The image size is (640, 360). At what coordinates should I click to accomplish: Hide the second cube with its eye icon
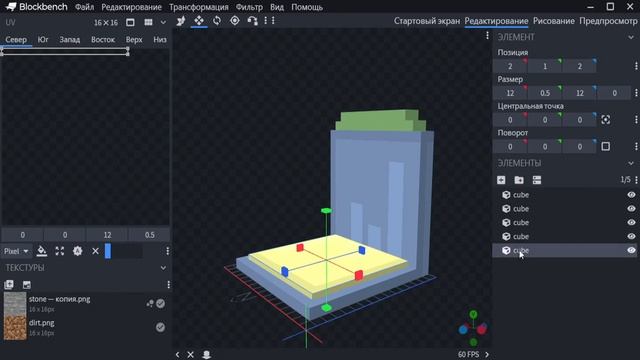(631, 209)
